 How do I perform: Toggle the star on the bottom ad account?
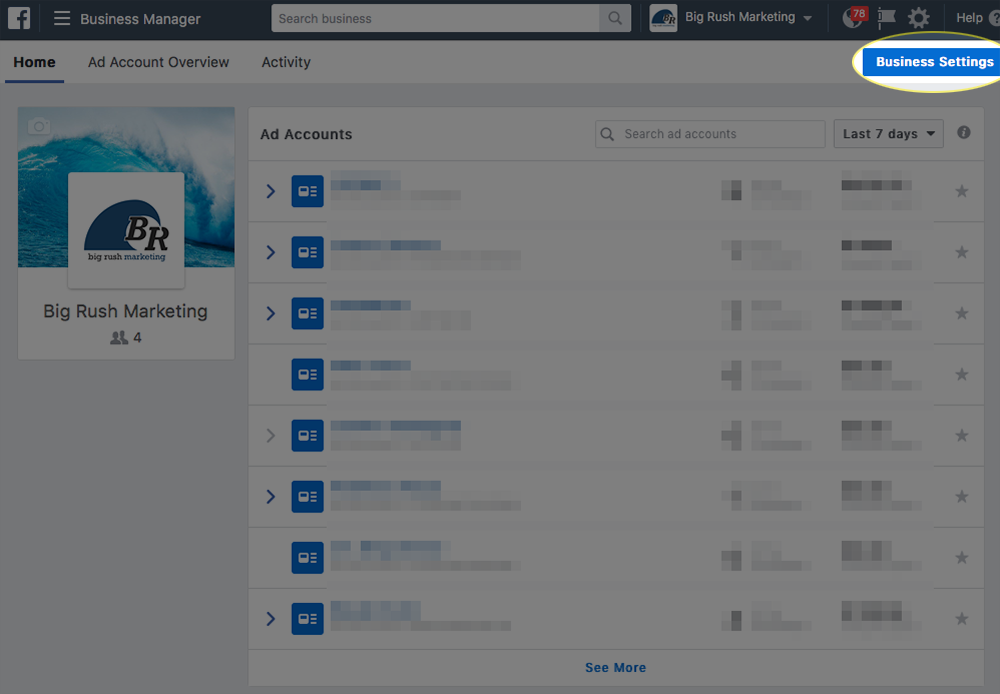961,618
